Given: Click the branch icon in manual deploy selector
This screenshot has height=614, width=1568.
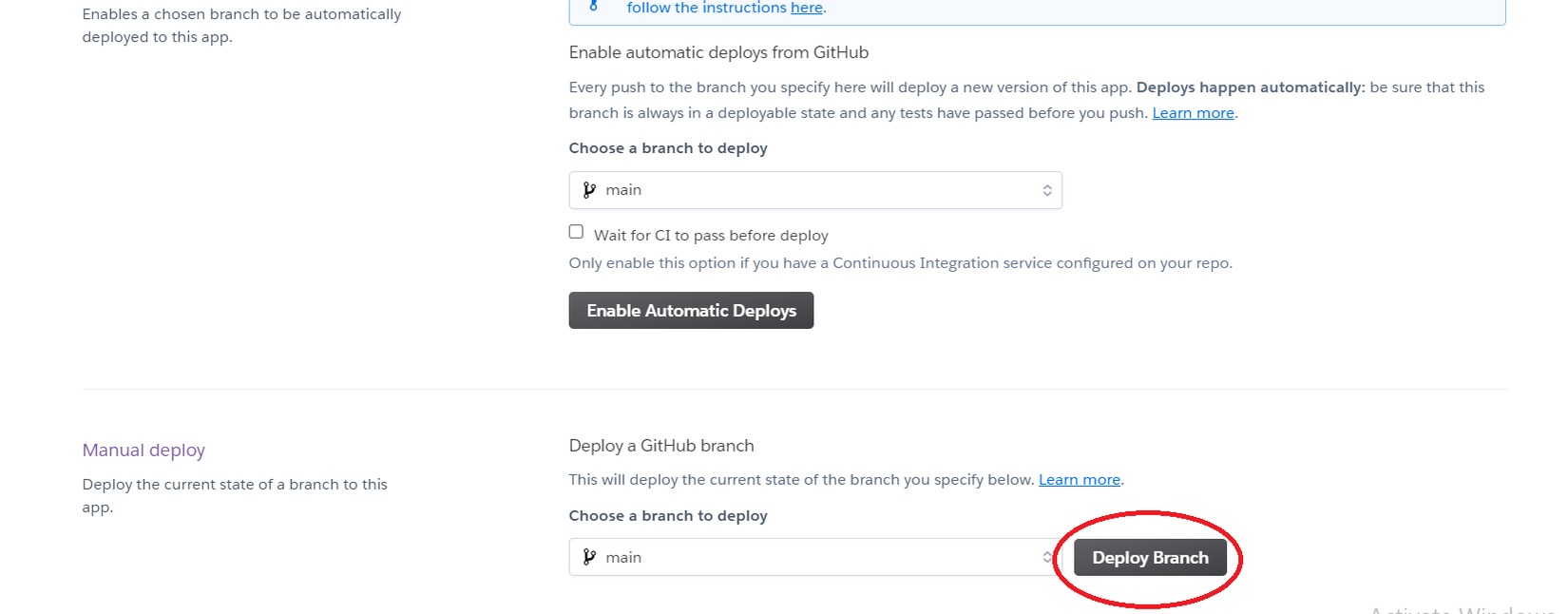Looking at the screenshot, I should tap(589, 557).
